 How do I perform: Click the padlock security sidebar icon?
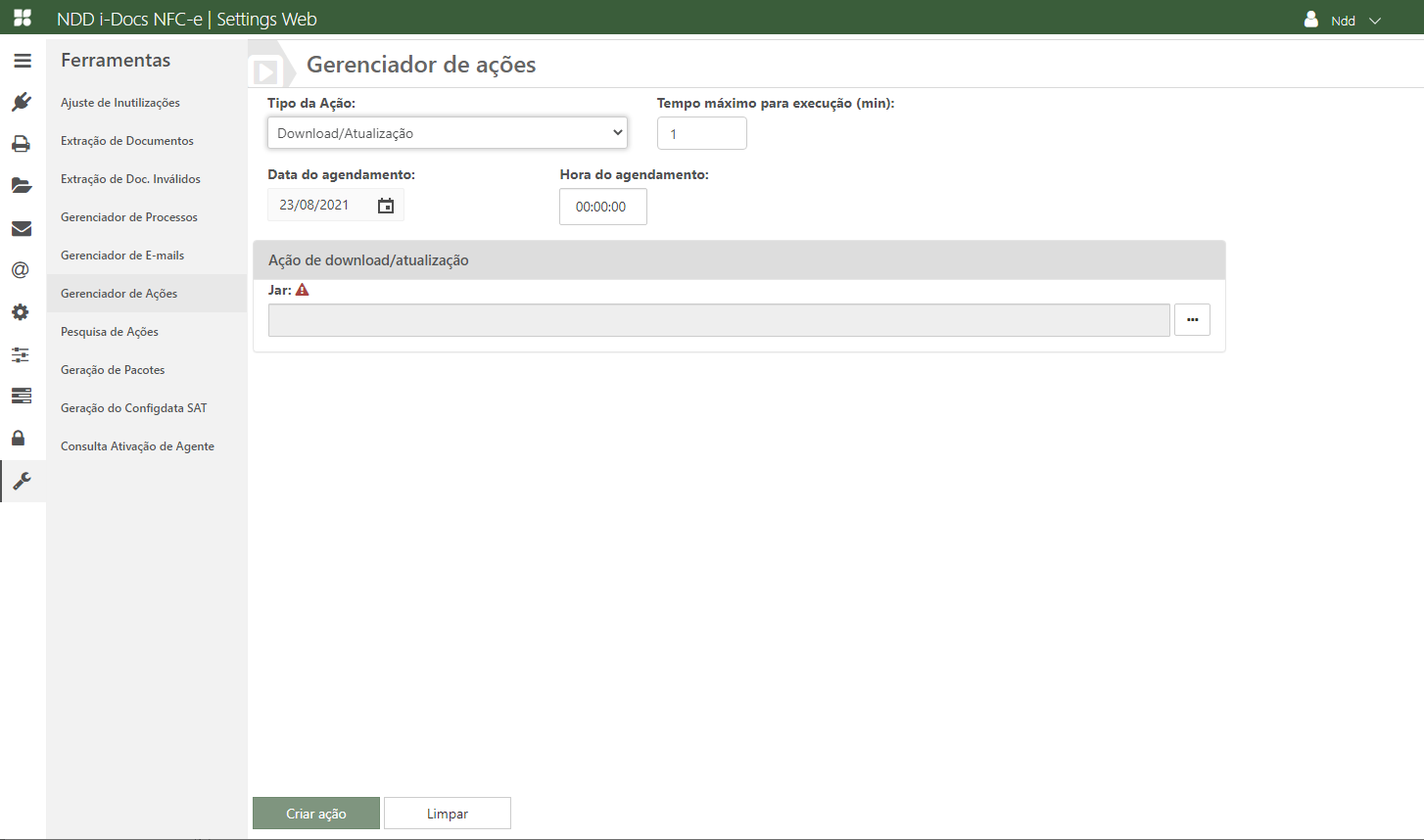point(19,438)
